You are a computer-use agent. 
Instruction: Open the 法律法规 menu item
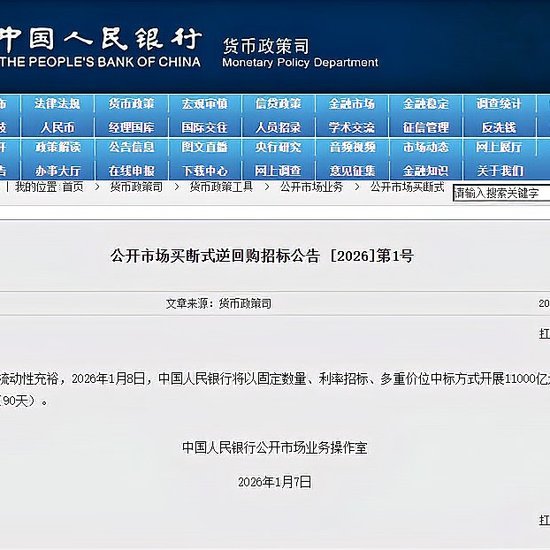[57, 104]
